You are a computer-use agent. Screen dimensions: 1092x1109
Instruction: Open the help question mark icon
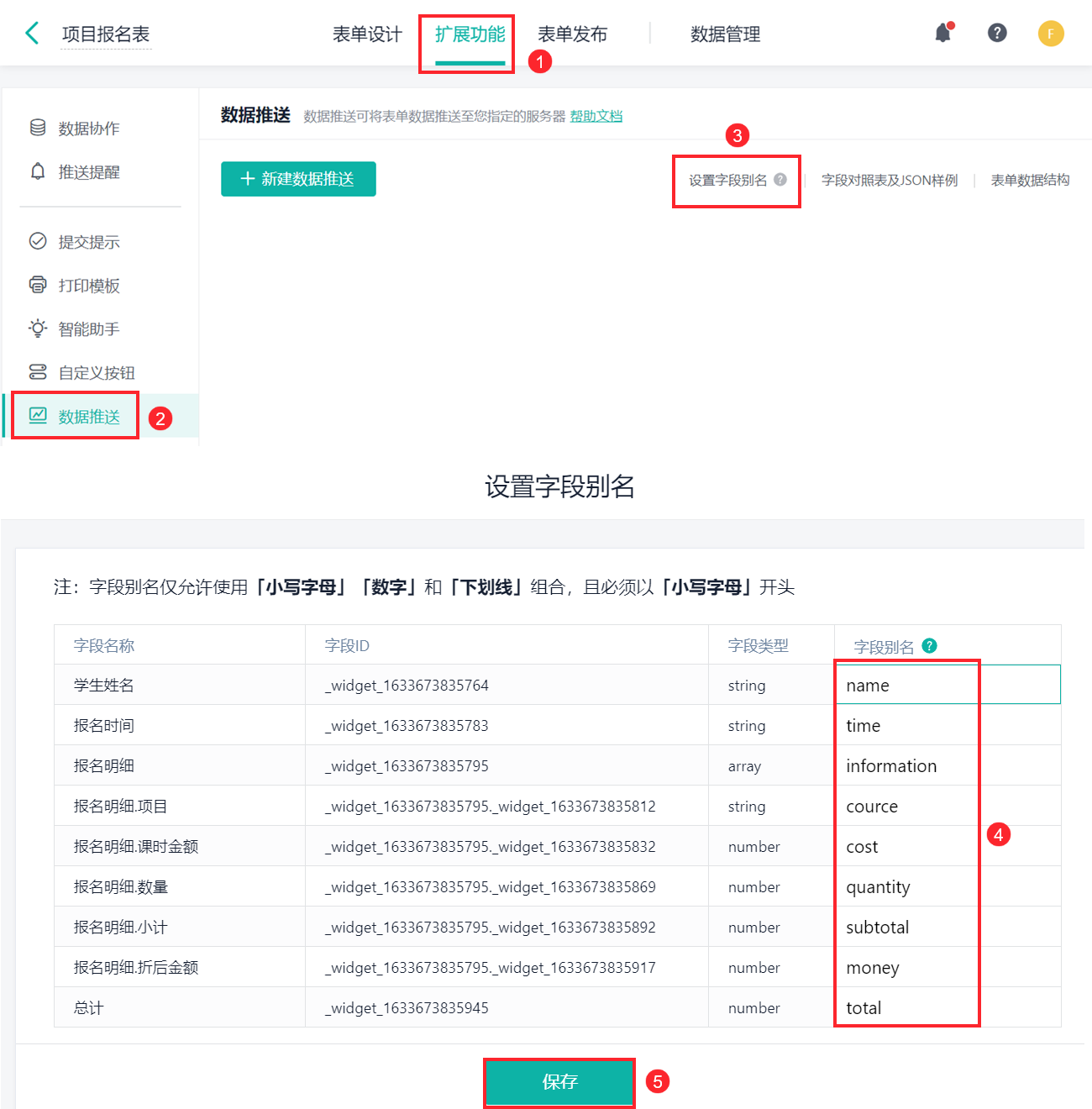[x=997, y=33]
